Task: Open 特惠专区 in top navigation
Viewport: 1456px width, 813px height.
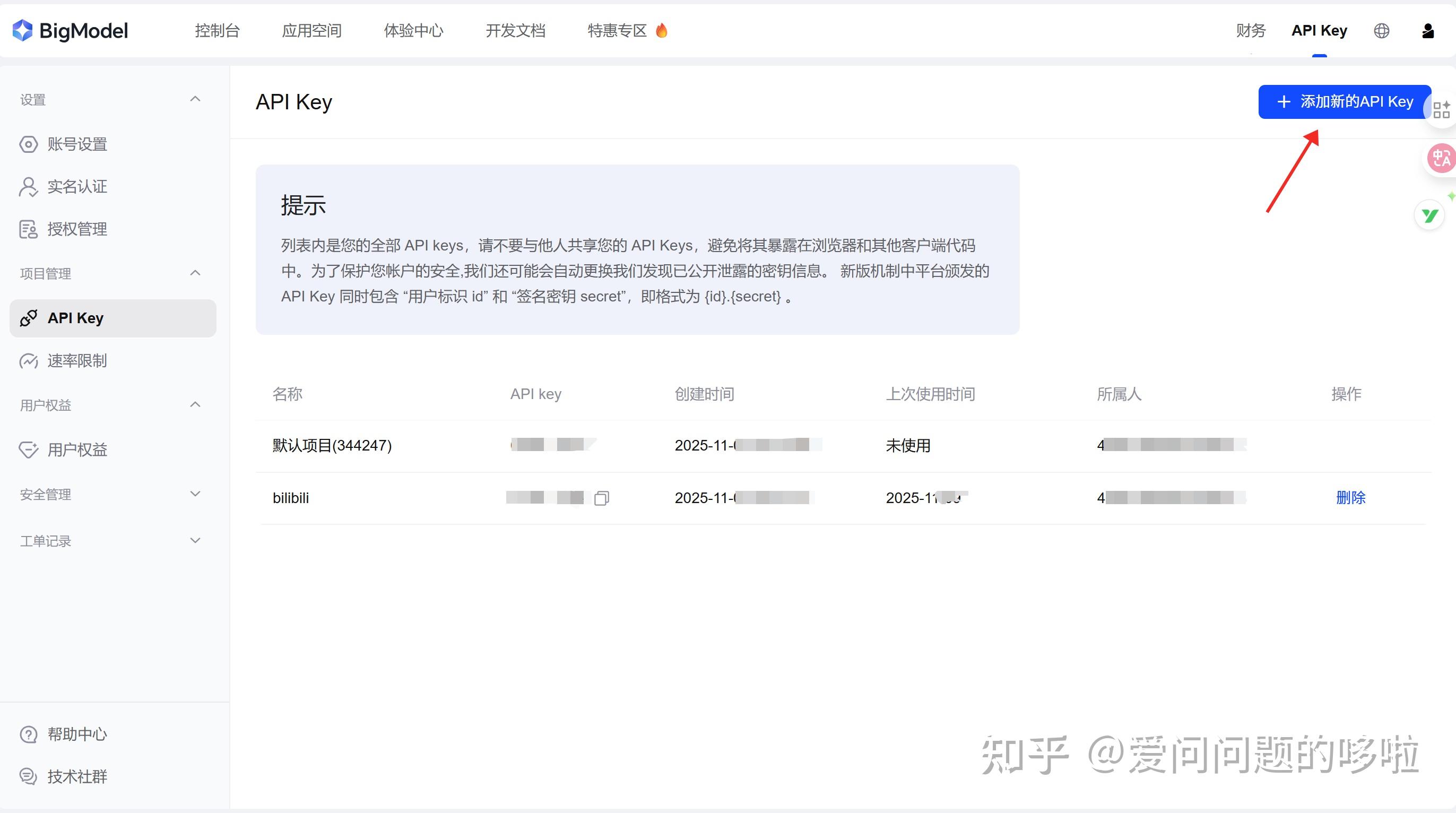Action: [617, 31]
